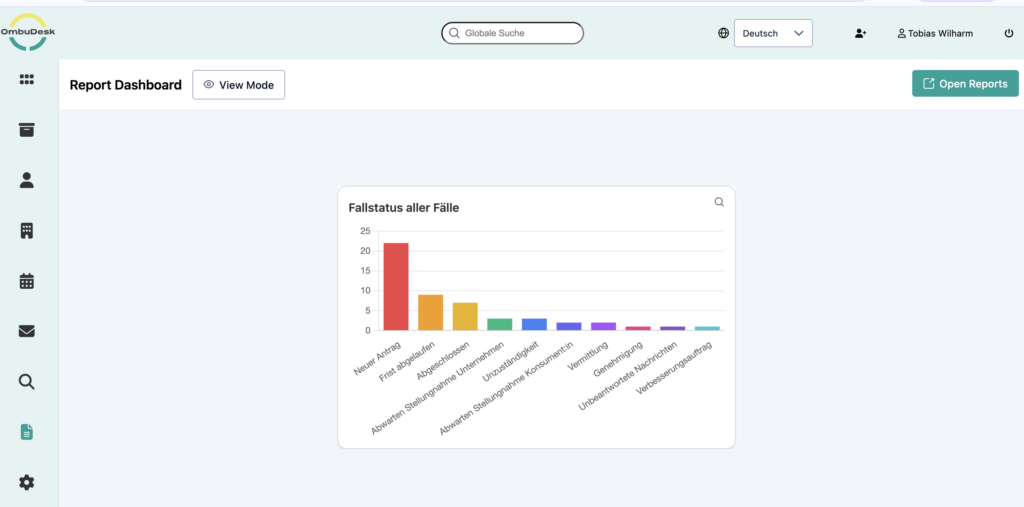Open Tobias Wilharm user menu
This screenshot has width=1024, height=507.
point(935,33)
